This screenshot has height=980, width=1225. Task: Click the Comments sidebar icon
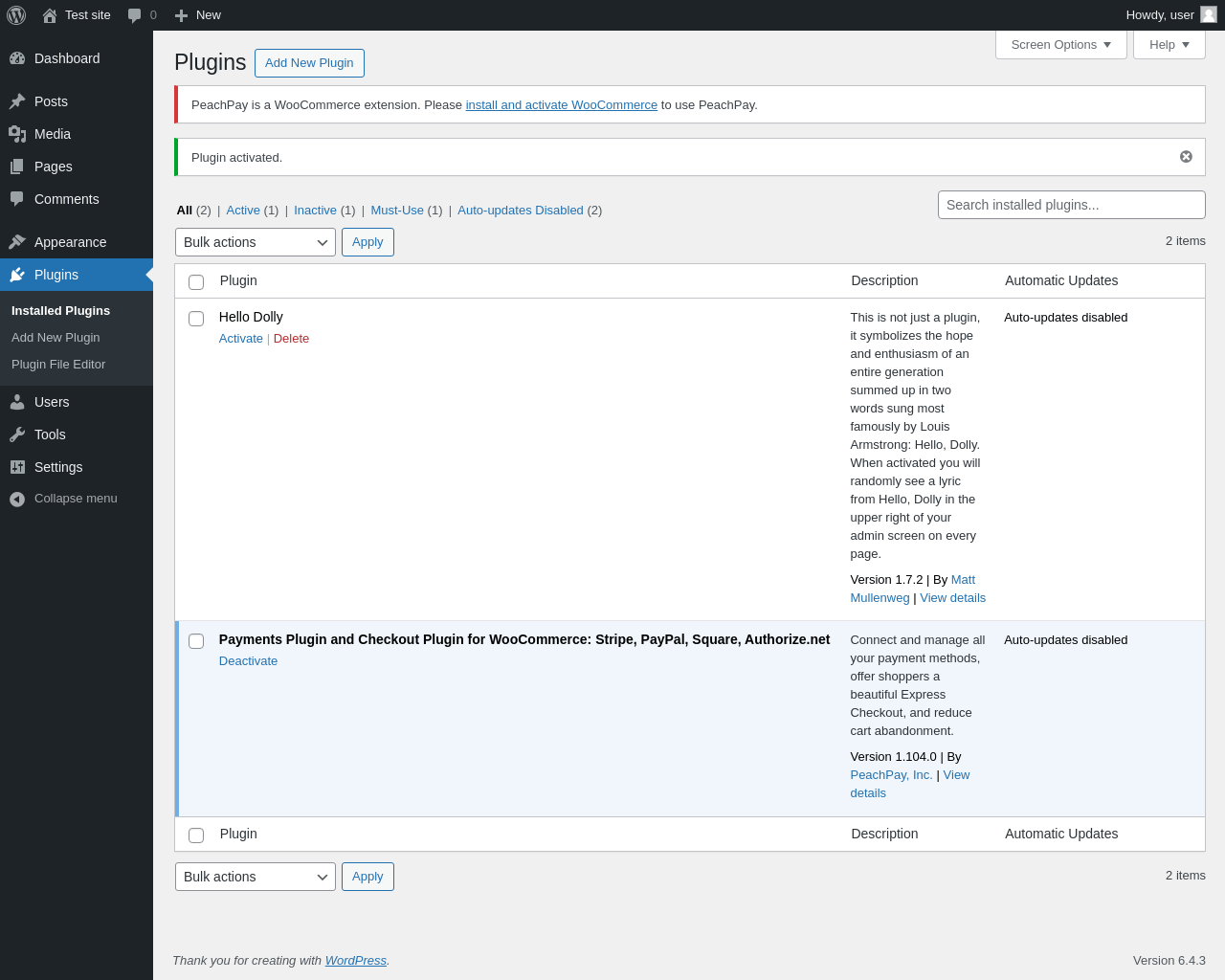click(17, 199)
